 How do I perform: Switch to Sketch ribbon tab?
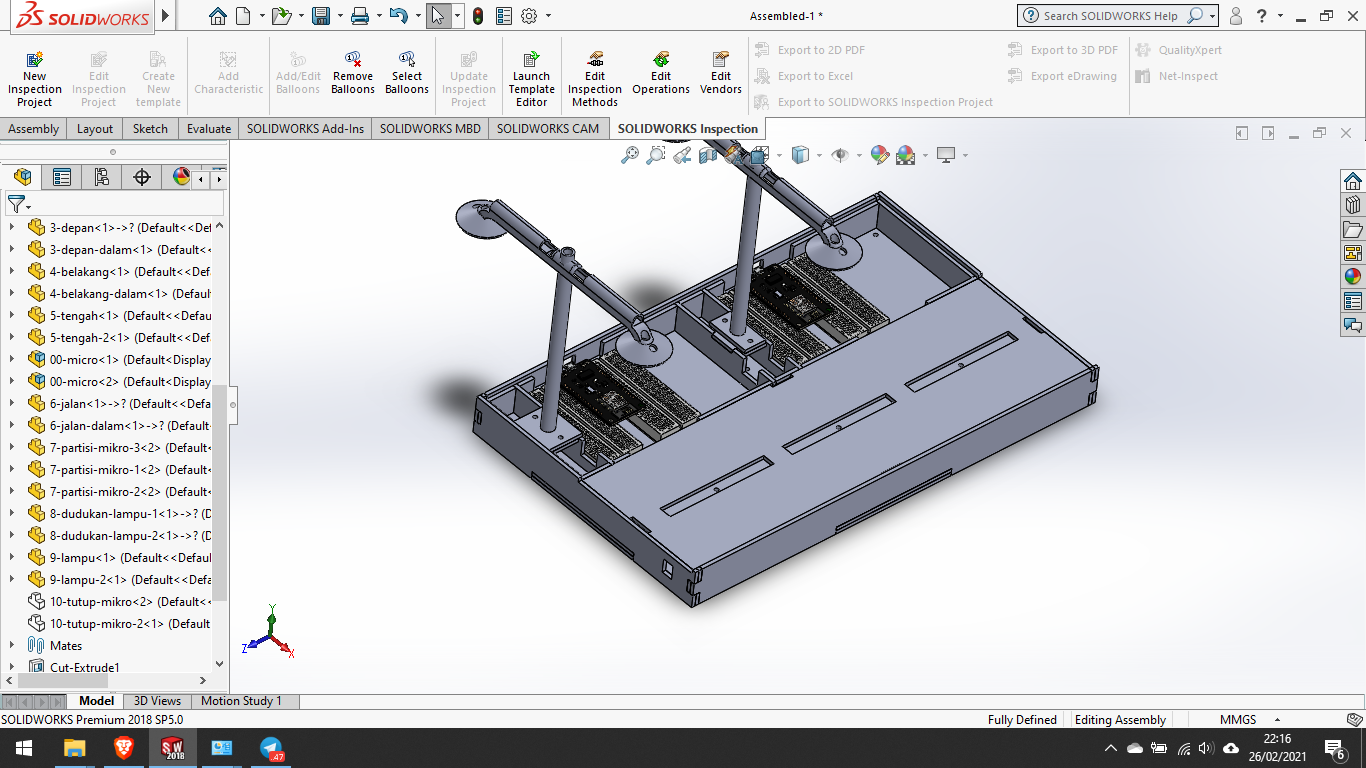pos(151,129)
